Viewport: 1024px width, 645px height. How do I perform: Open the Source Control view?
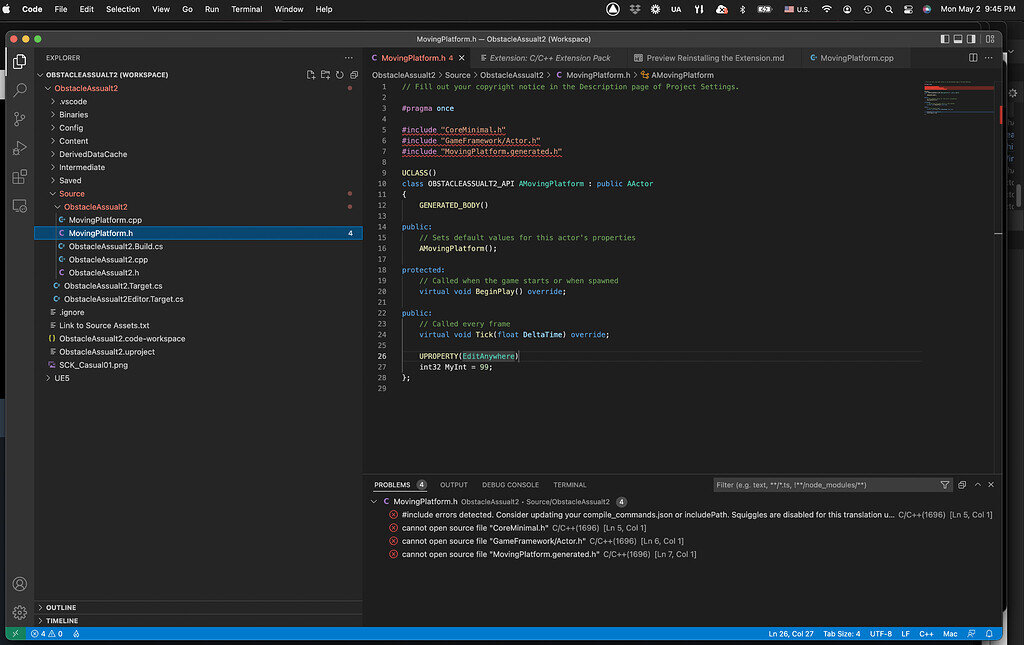[19, 119]
